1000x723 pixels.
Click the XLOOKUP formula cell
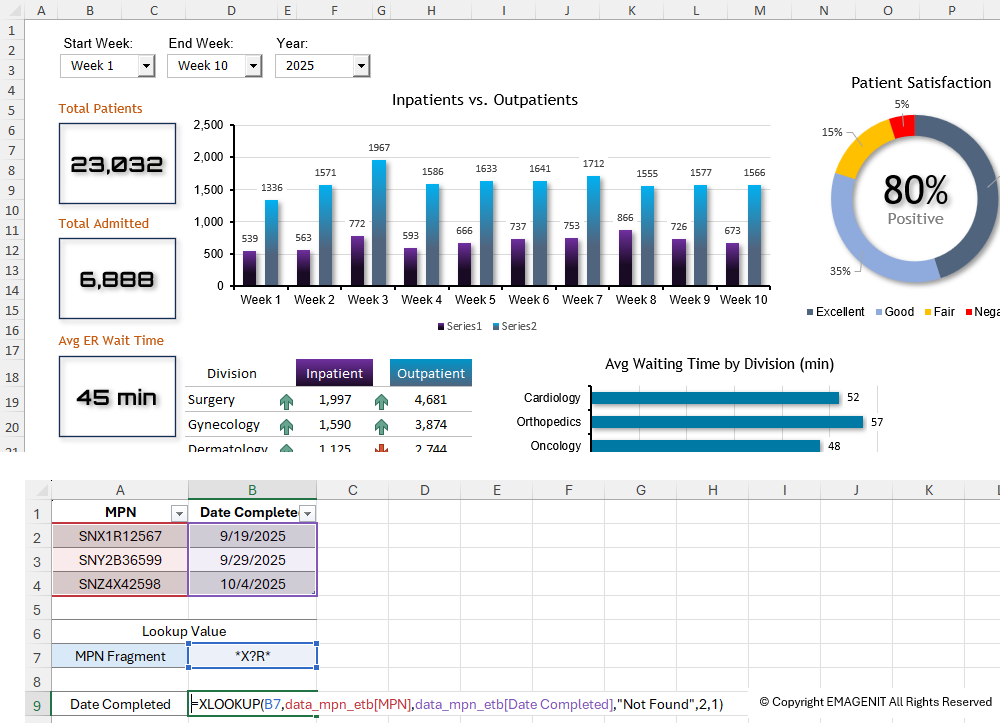click(253, 705)
